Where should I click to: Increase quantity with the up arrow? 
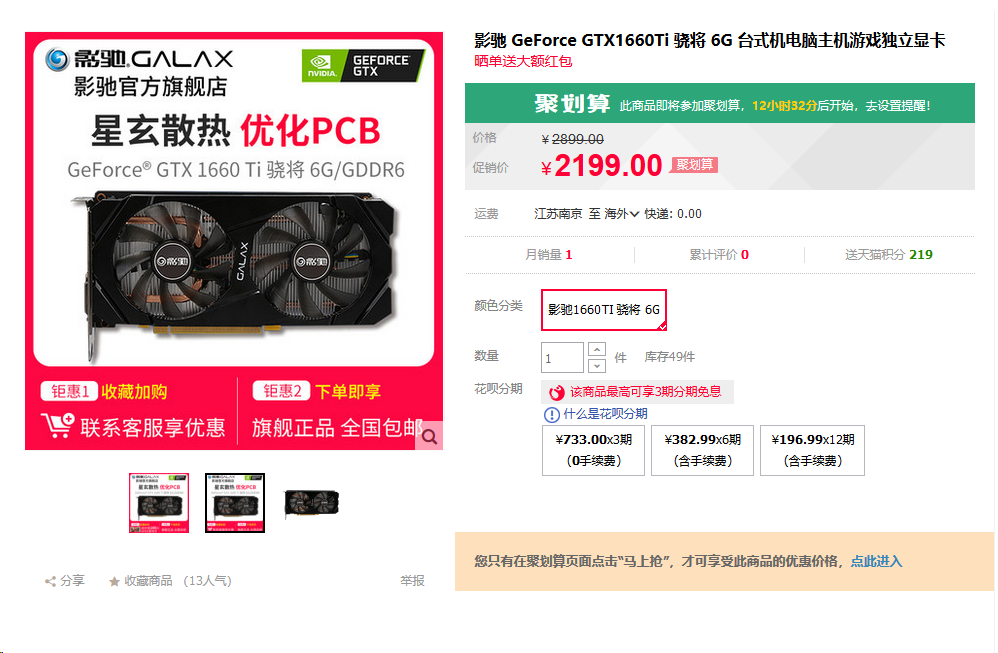596,349
